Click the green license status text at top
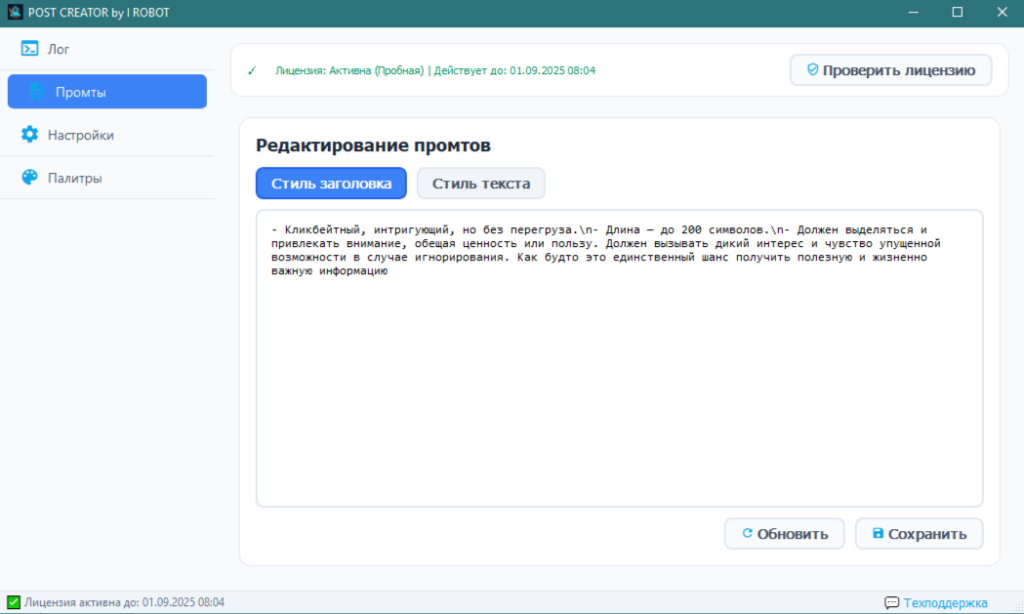 [x=435, y=71]
